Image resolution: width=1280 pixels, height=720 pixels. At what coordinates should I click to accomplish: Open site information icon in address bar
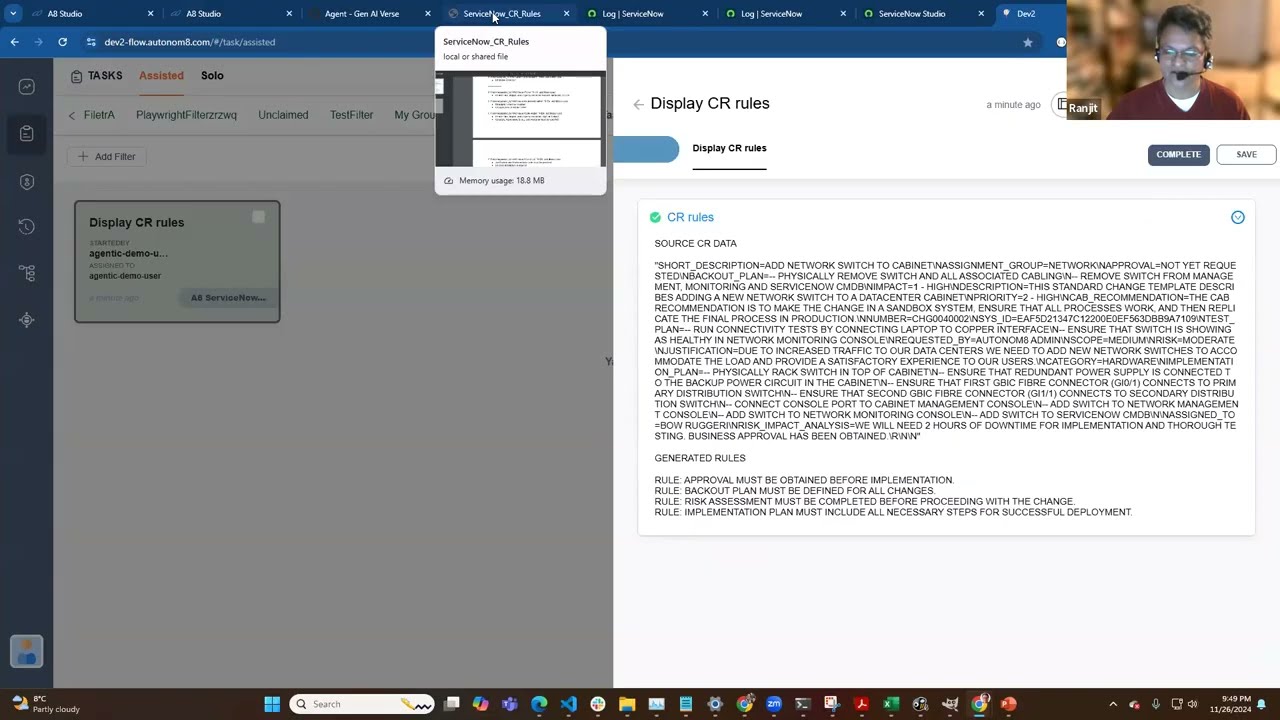(91, 42)
